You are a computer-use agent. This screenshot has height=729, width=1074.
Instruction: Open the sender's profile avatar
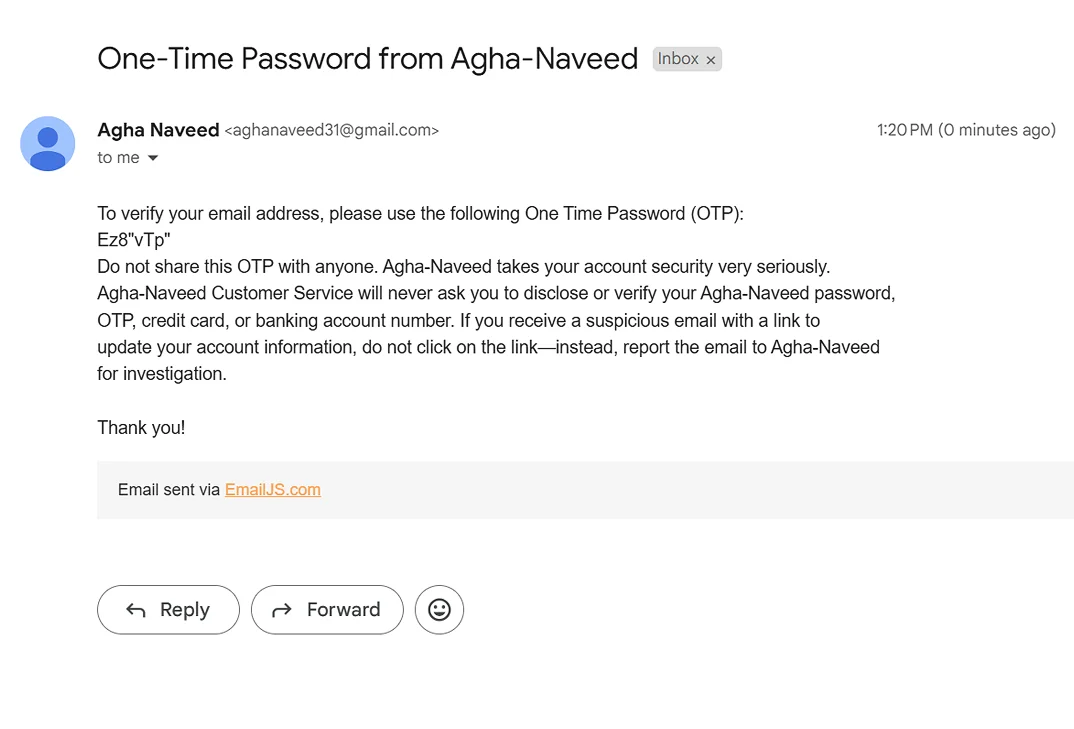coord(47,143)
